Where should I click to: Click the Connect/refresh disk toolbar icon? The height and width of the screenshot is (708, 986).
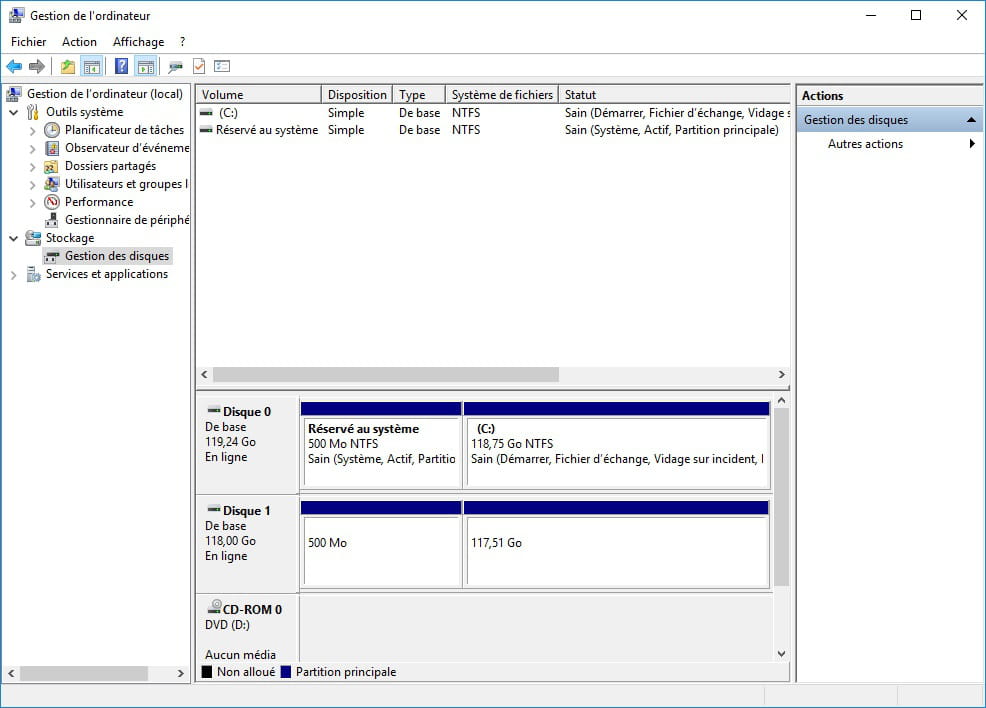pyautogui.click(x=175, y=66)
